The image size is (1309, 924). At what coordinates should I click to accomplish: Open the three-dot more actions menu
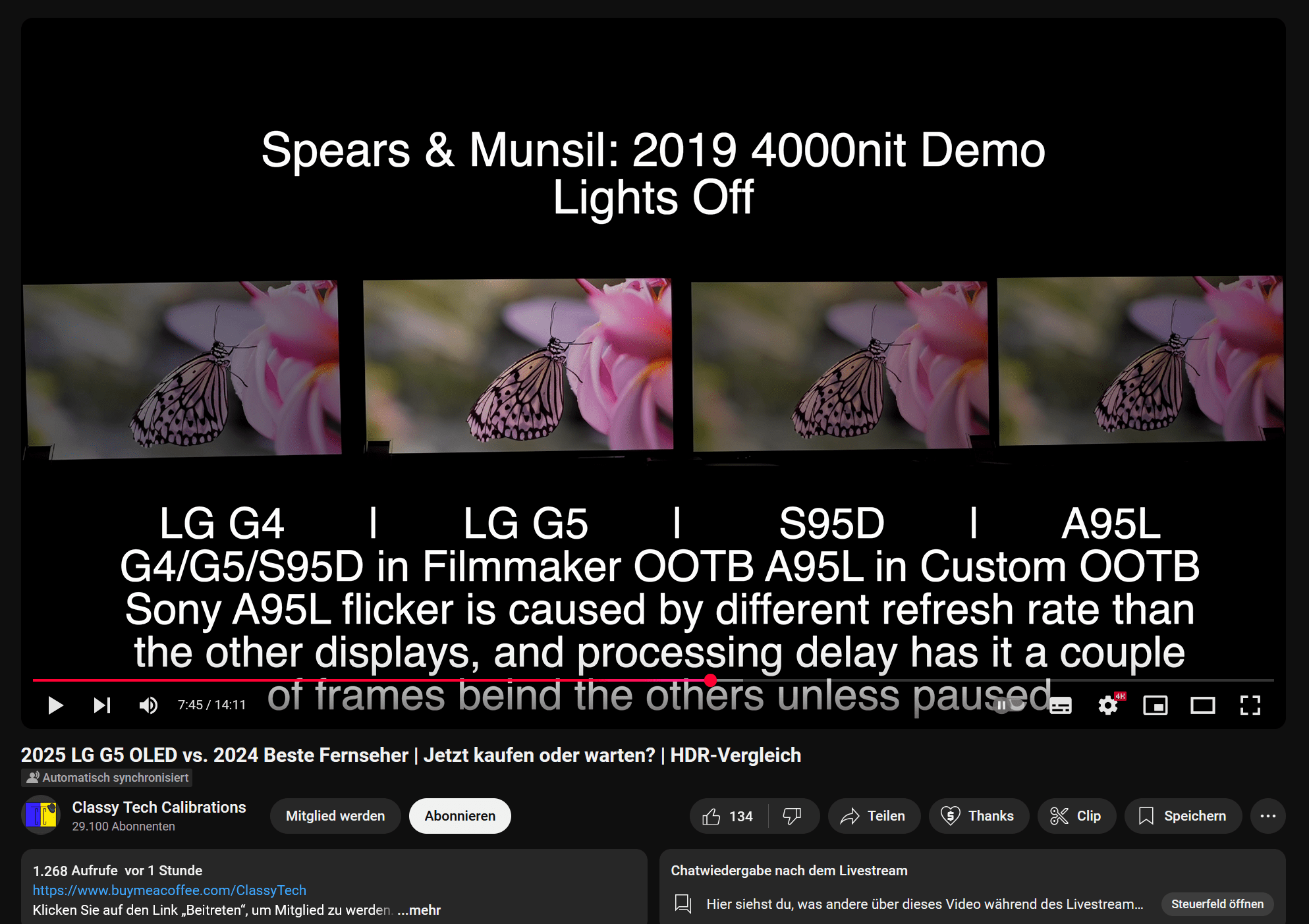tap(1268, 816)
